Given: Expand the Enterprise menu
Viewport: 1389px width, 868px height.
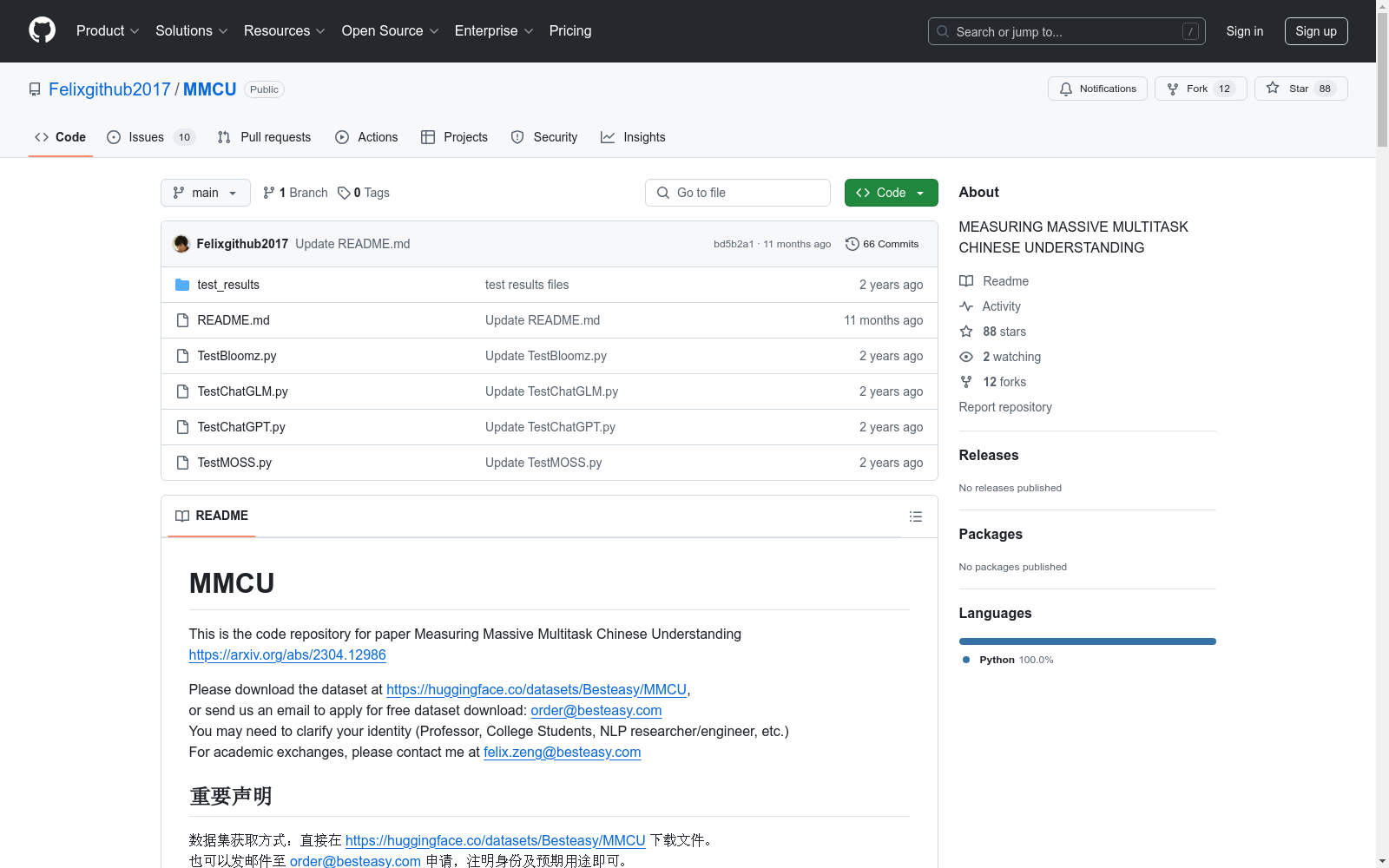Looking at the screenshot, I should coord(494,30).
